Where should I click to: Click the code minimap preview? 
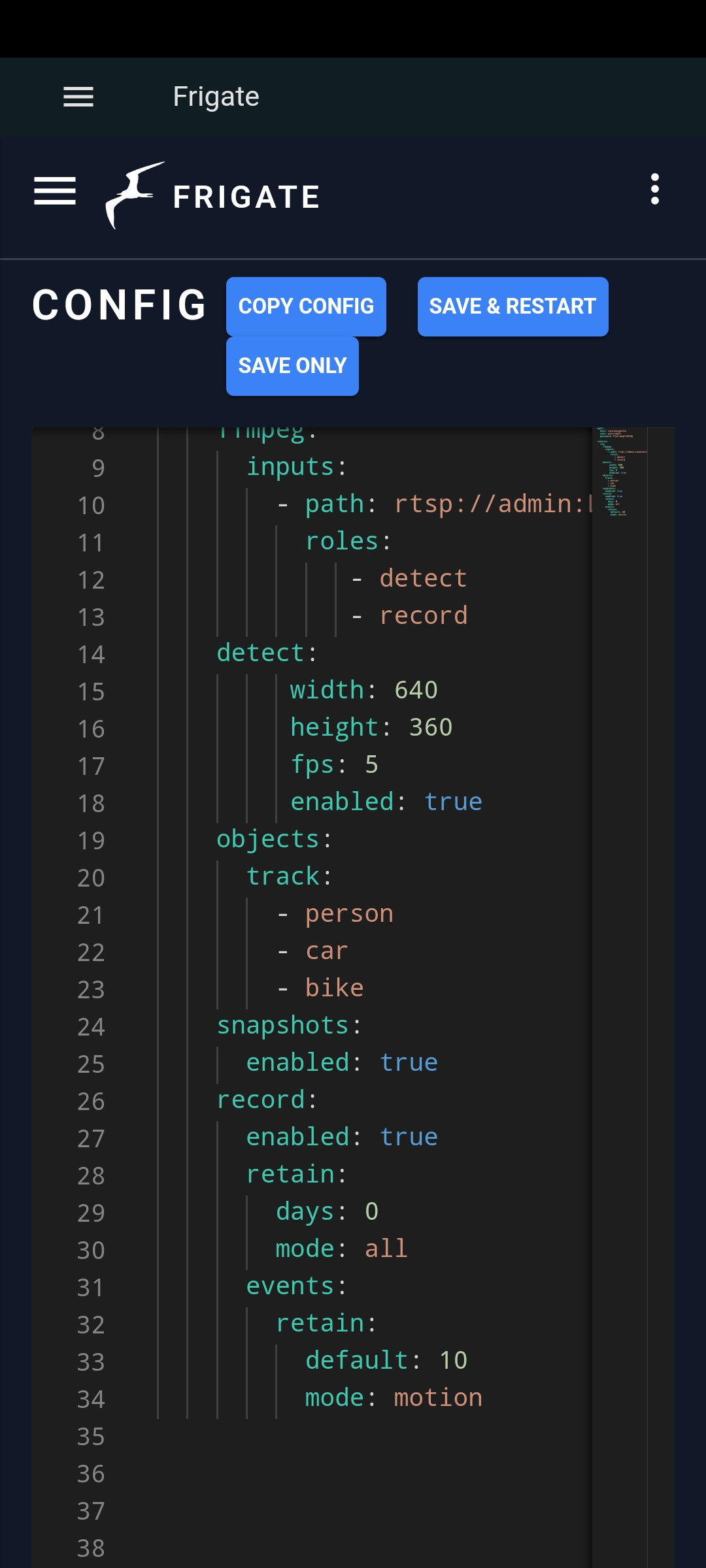pyautogui.click(x=618, y=472)
